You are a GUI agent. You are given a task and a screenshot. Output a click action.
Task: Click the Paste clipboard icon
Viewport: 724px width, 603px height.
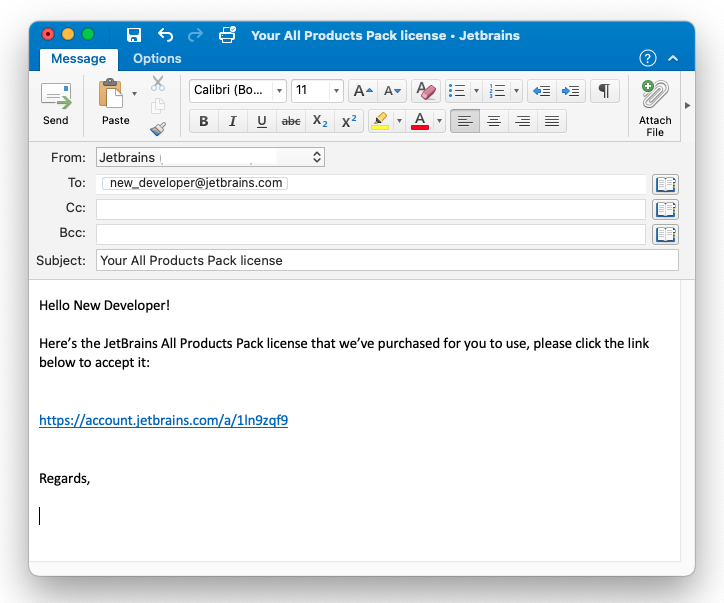coord(111,95)
